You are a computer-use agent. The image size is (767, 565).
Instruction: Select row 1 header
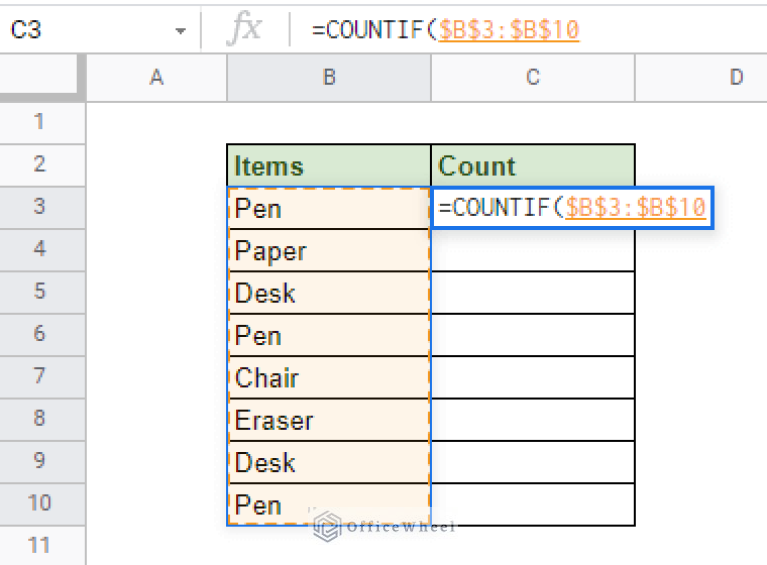(40, 122)
